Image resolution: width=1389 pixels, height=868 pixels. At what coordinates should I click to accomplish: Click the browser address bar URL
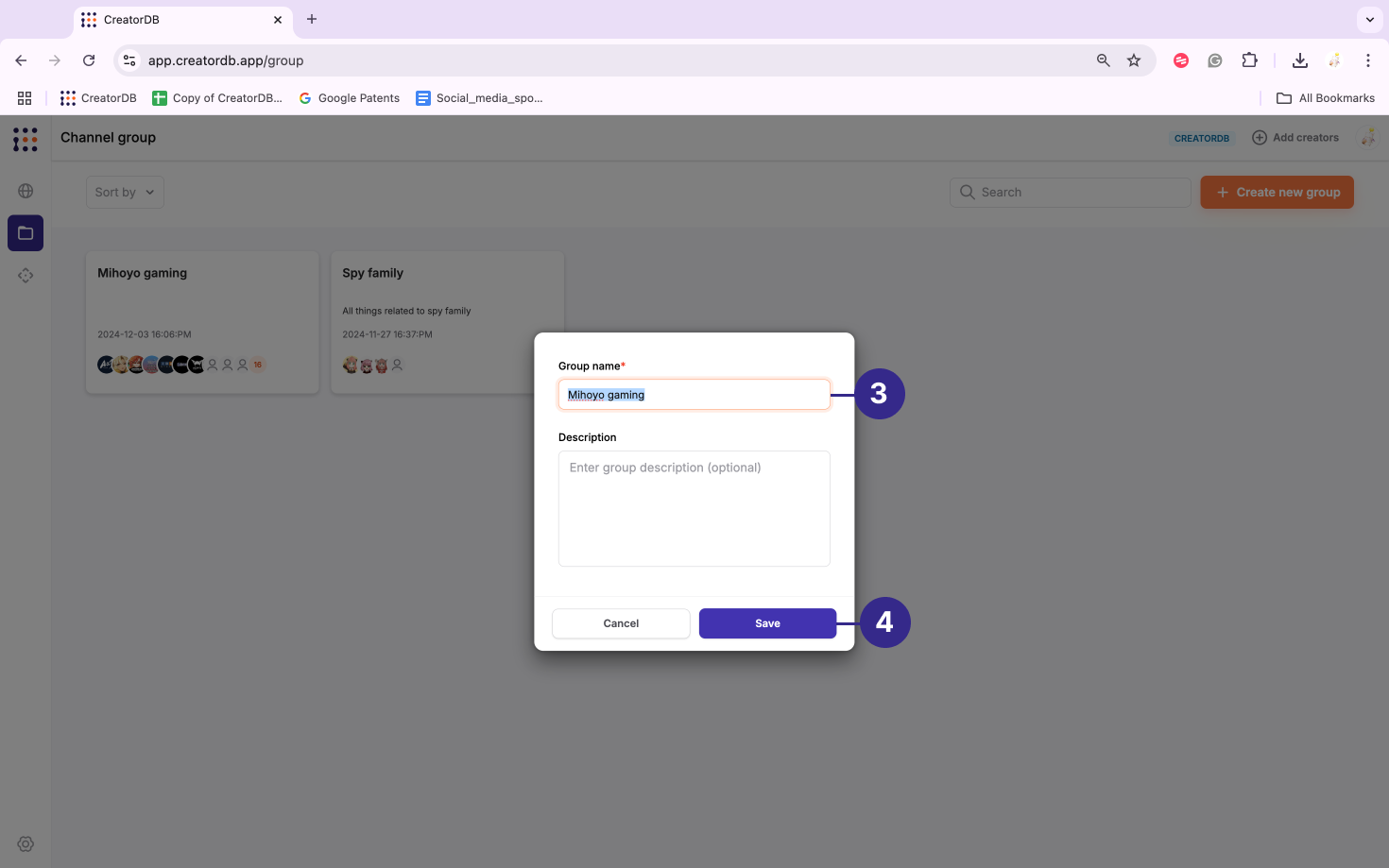[226, 60]
